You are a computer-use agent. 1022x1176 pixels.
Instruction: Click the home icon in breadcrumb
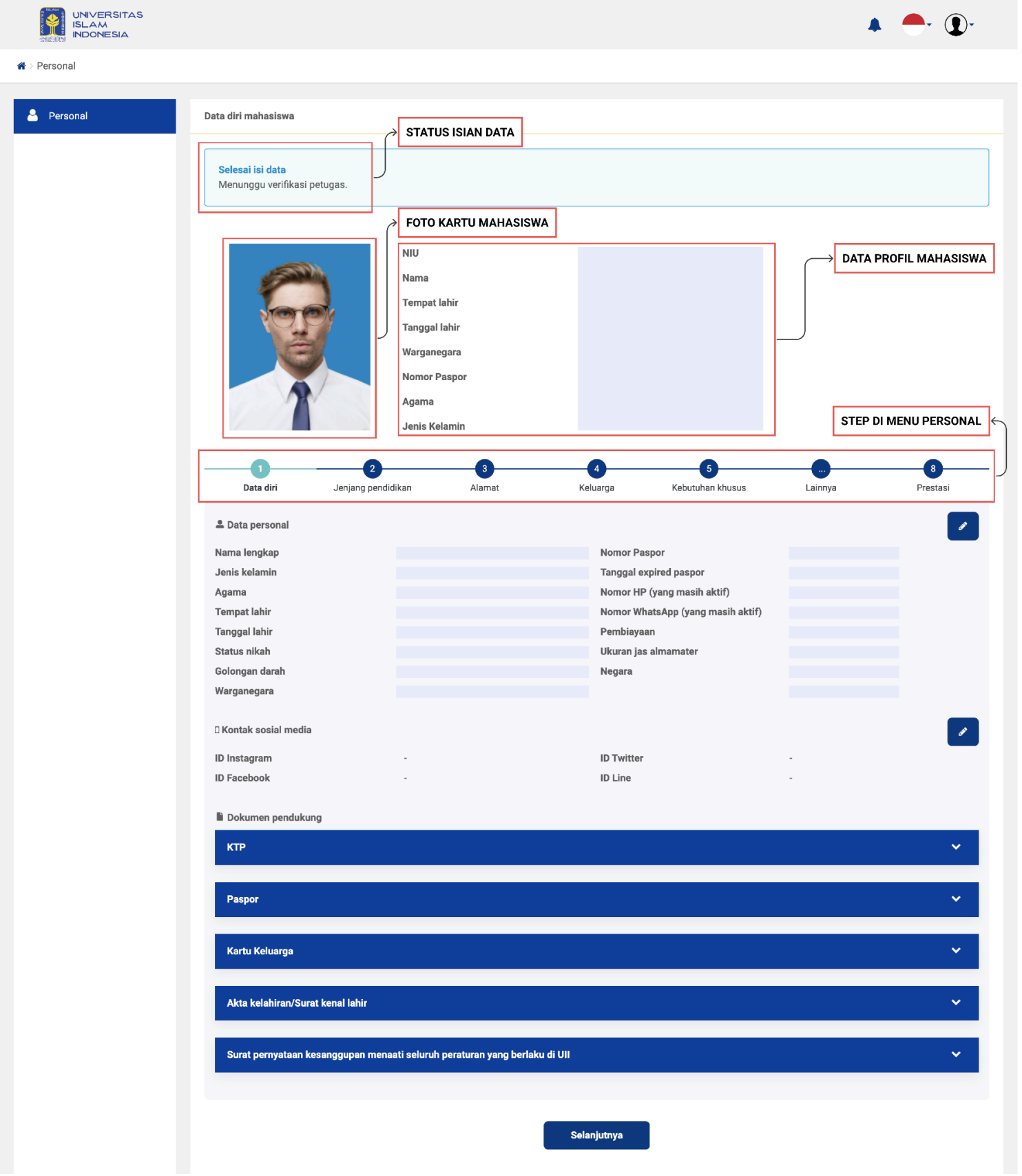pyautogui.click(x=21, y=66)
